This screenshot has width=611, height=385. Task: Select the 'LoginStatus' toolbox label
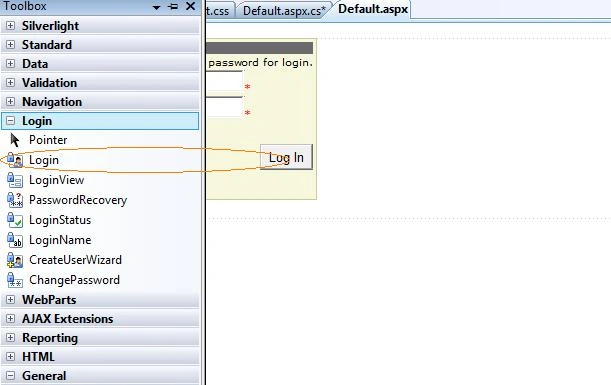(60, 220)
